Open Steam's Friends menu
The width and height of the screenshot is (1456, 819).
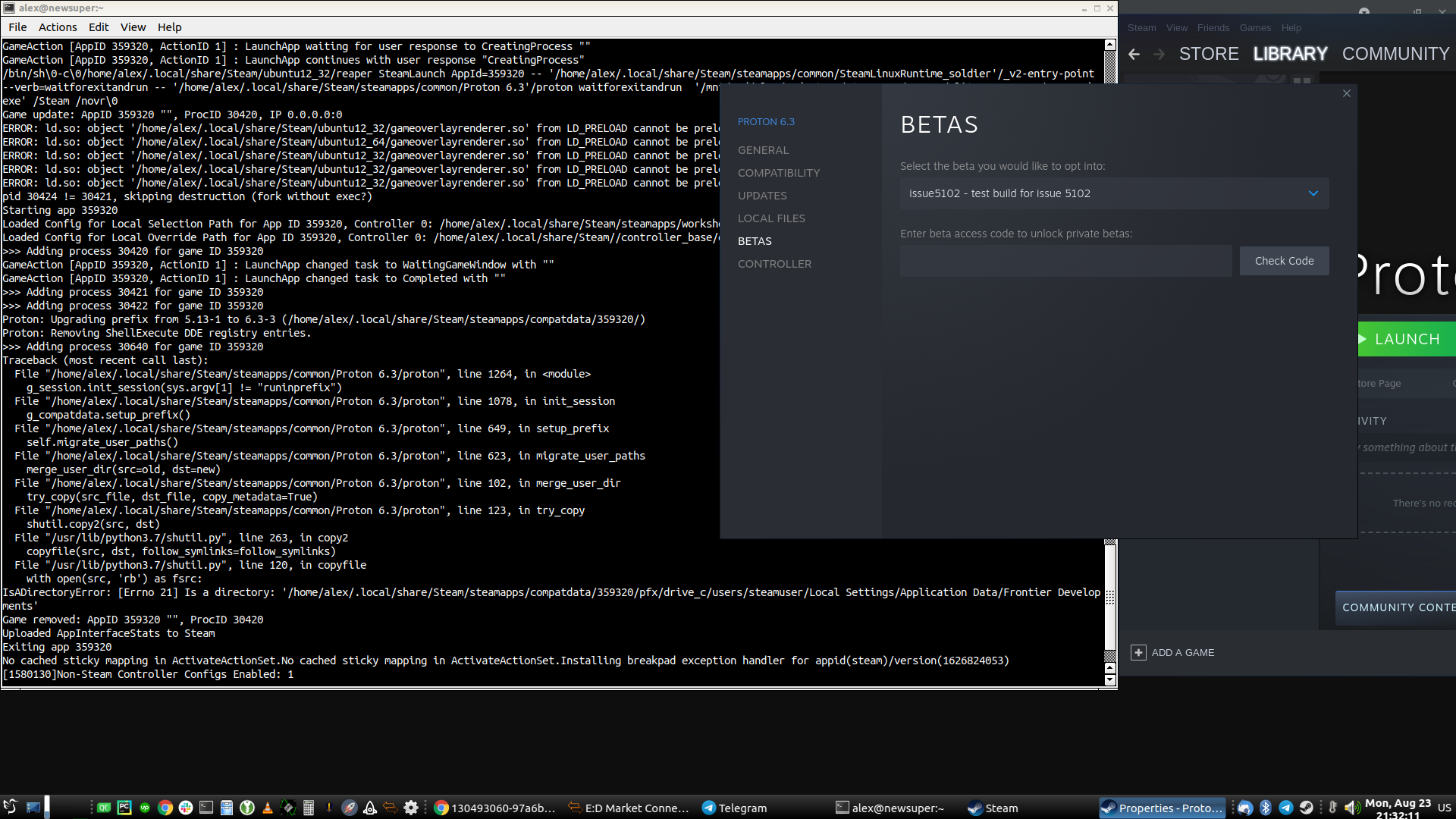1213,28
